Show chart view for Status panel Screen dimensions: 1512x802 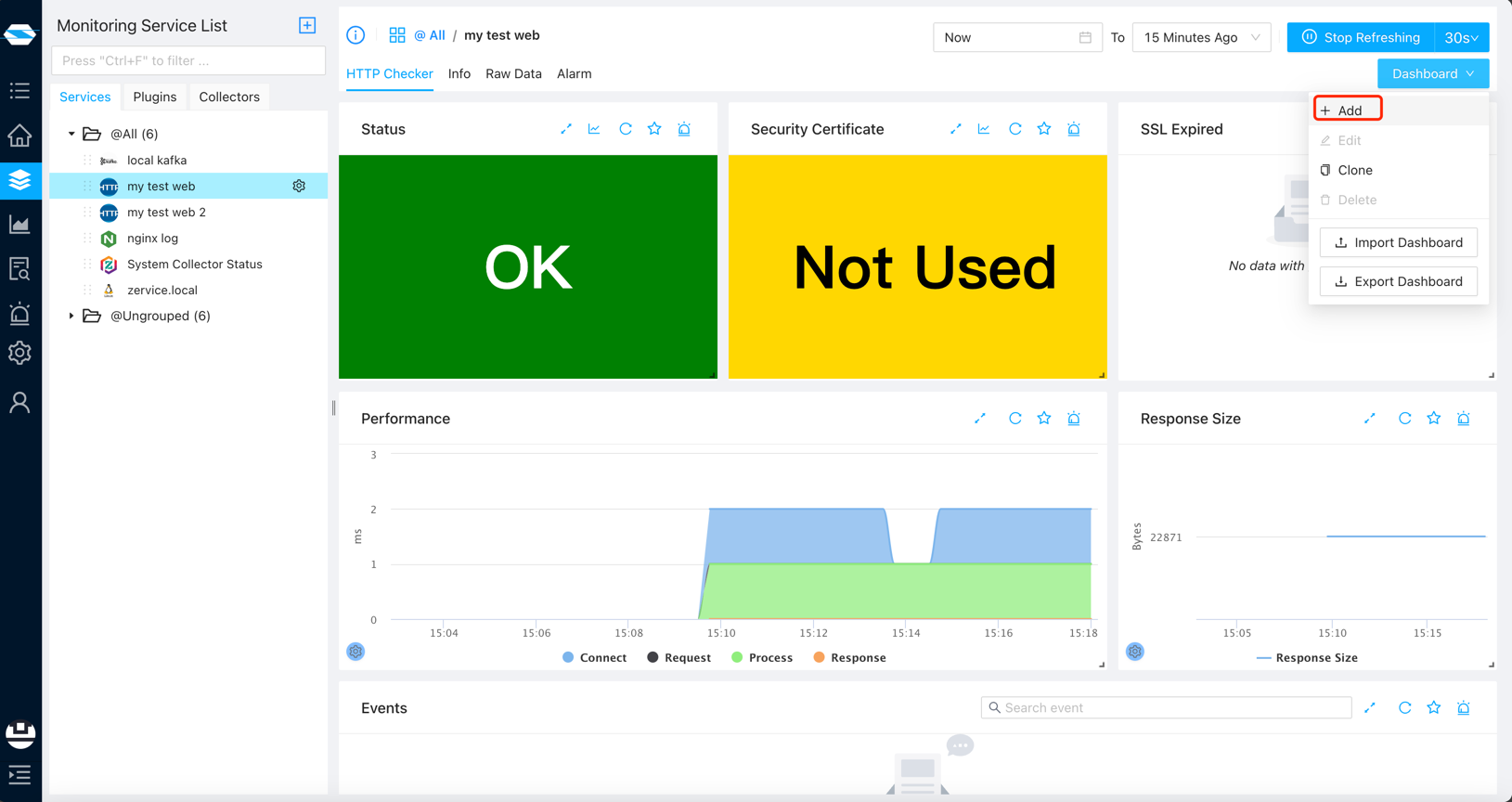[x=594, y=129]
